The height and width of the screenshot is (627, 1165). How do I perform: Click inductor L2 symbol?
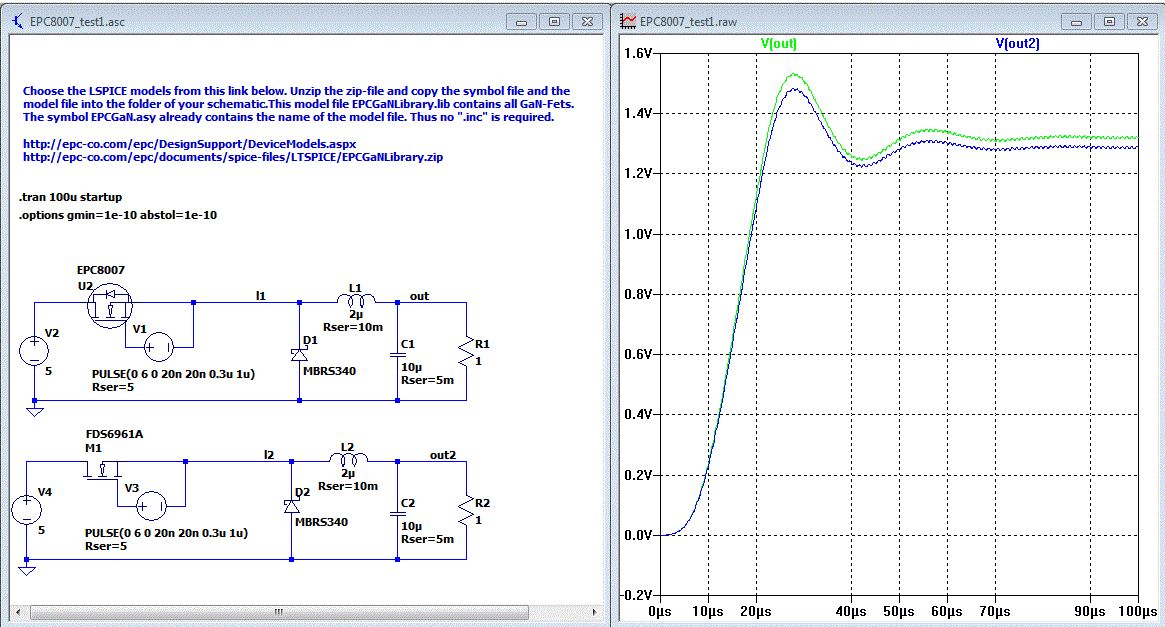click(x=348, y=459)
